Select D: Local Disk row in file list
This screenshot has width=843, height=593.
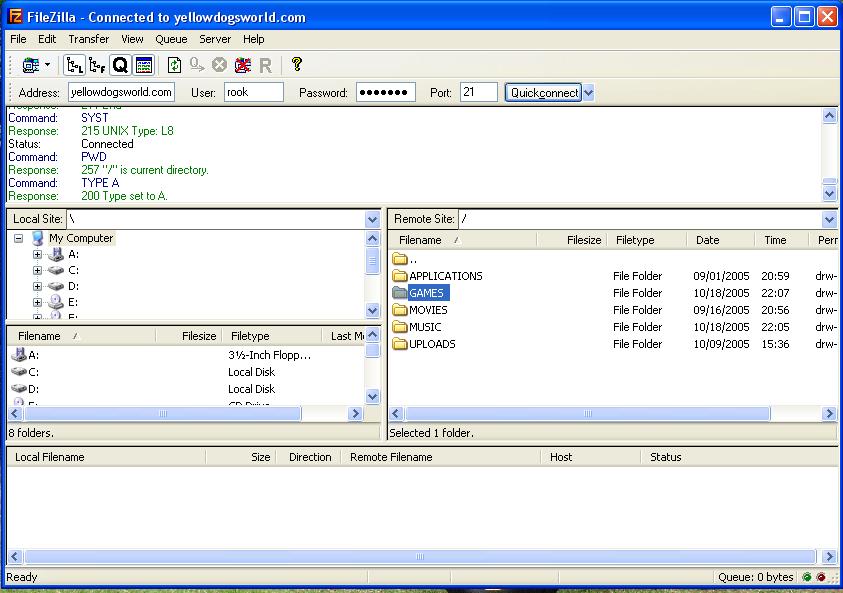click(x=185, y=389)
